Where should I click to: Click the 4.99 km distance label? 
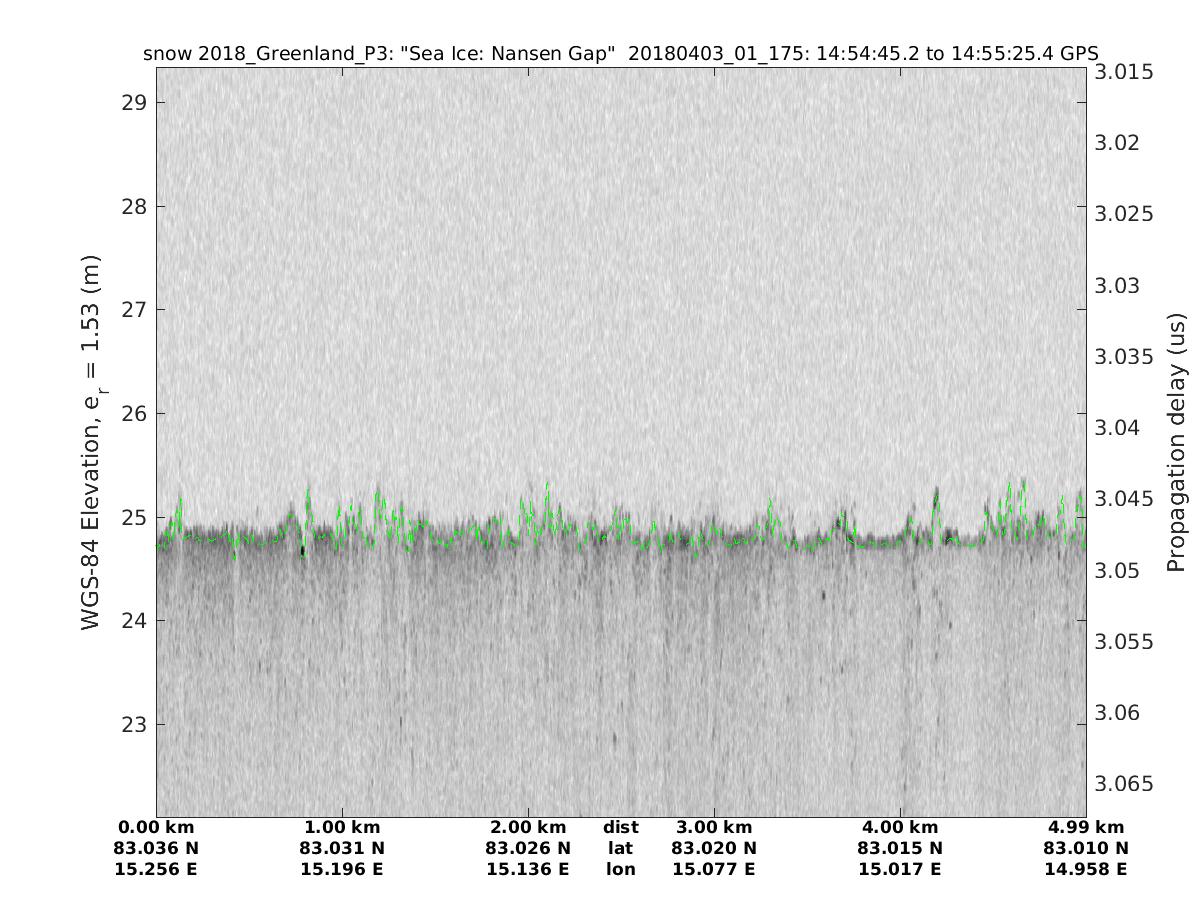(1086, 828)
